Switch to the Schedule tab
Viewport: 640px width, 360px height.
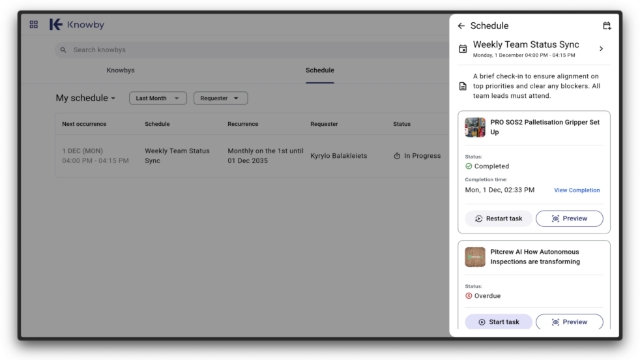(x=320, y=70)
